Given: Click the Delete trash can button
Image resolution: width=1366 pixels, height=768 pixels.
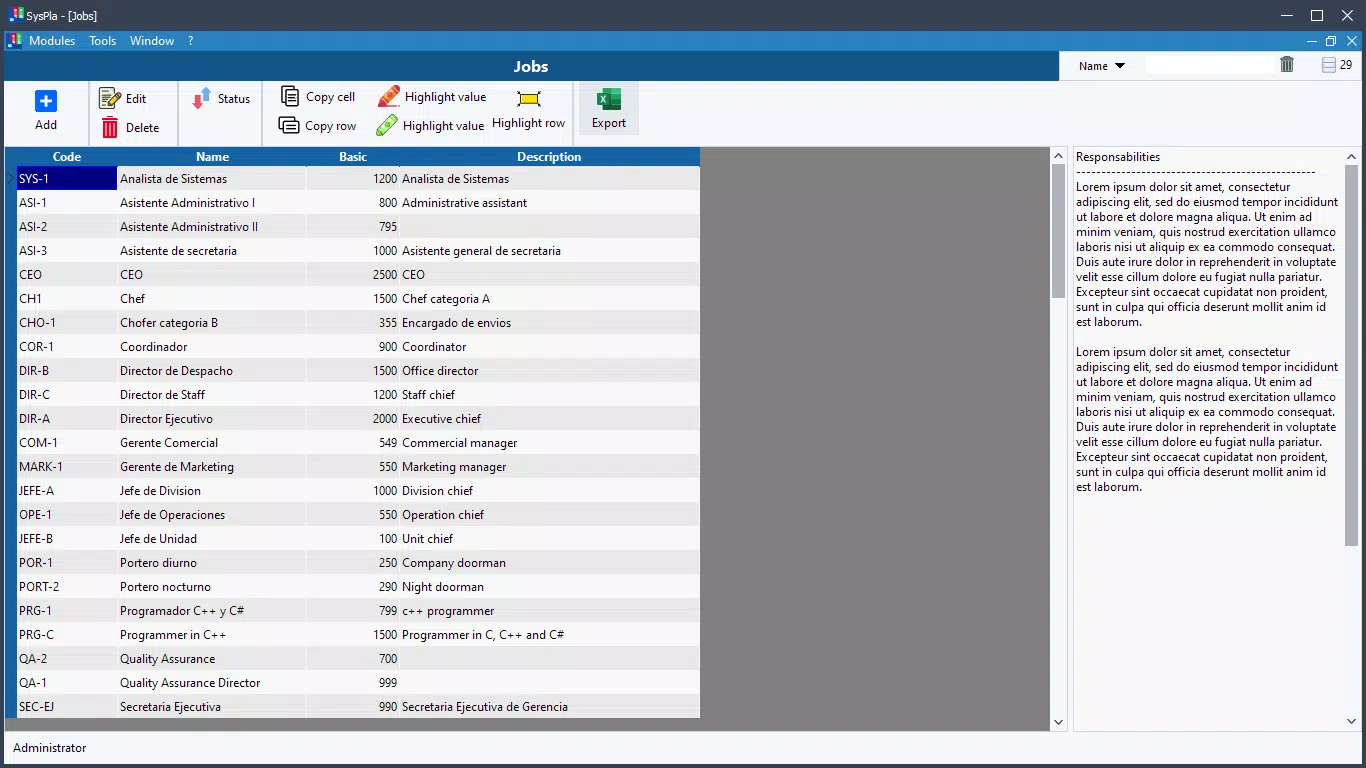Looking at the screenshot, I should tap(130, 127).
